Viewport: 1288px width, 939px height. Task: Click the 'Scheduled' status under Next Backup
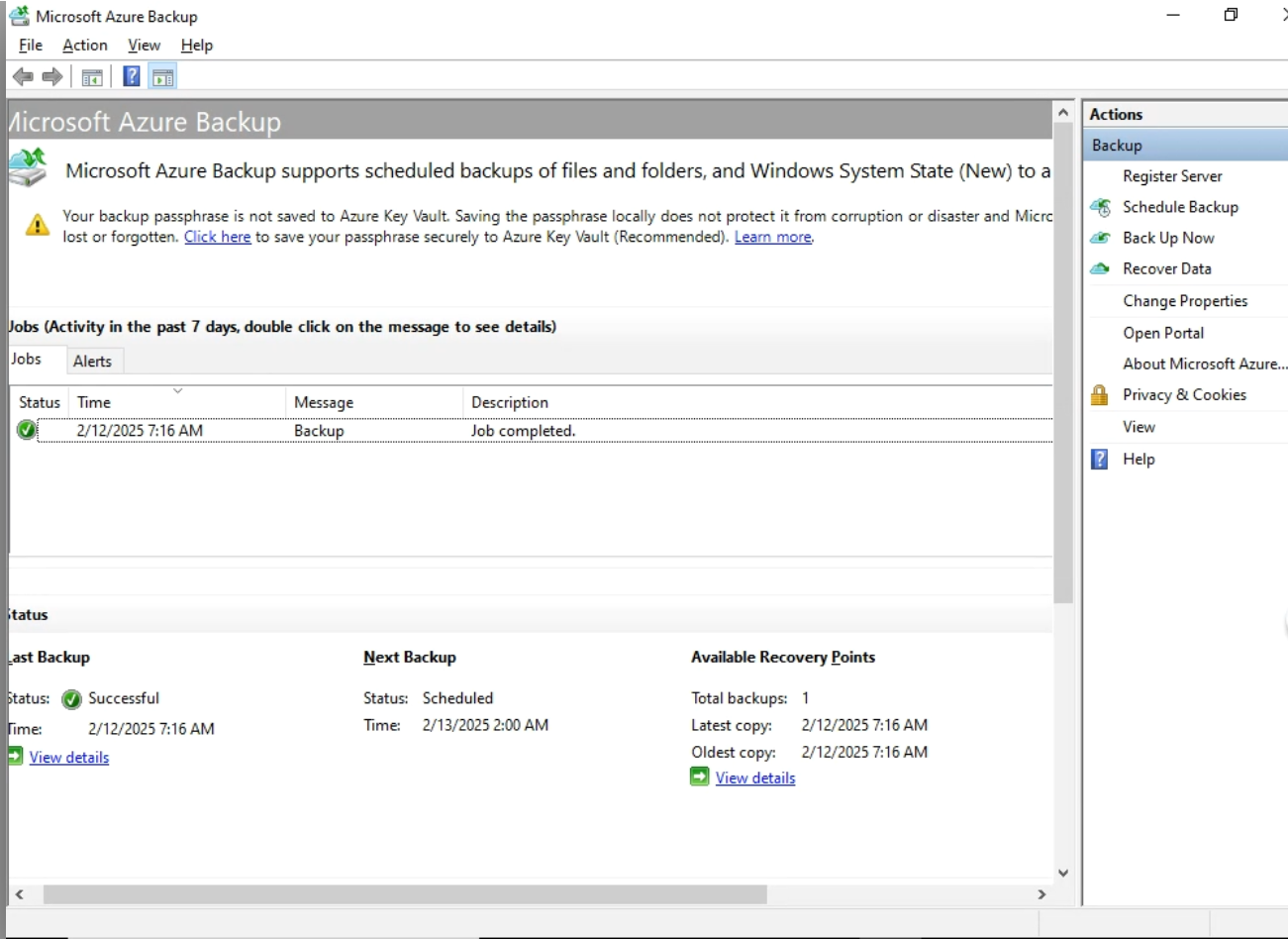click(457, 698)
